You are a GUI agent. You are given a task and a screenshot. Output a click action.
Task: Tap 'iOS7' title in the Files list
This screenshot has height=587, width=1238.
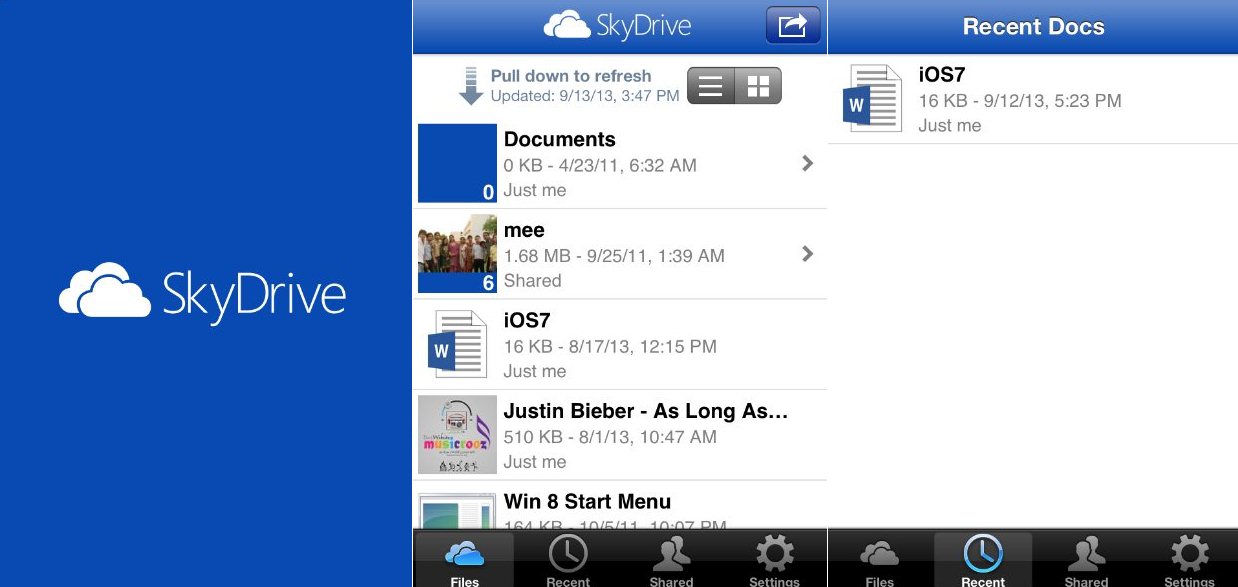(x=527, y=320)
